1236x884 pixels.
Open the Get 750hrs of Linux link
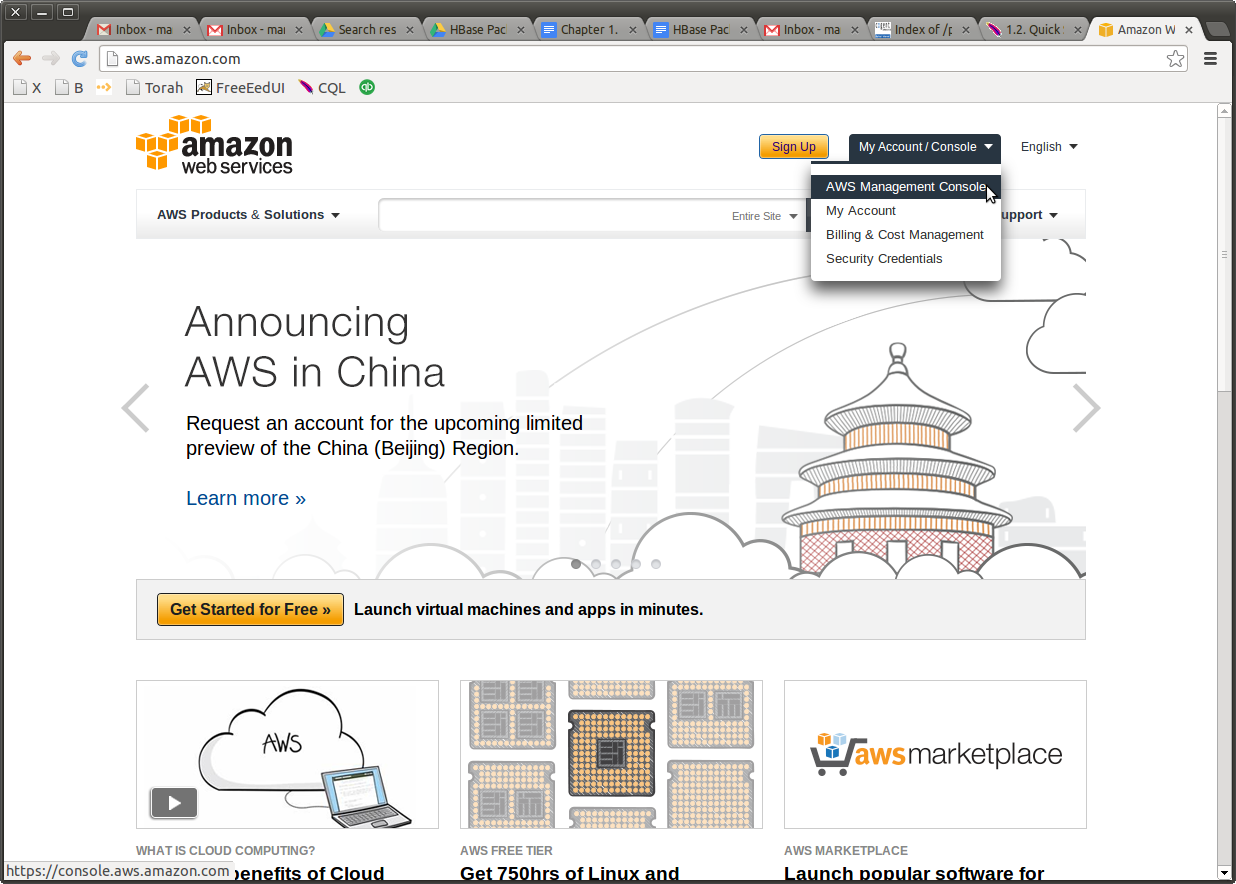570,874
